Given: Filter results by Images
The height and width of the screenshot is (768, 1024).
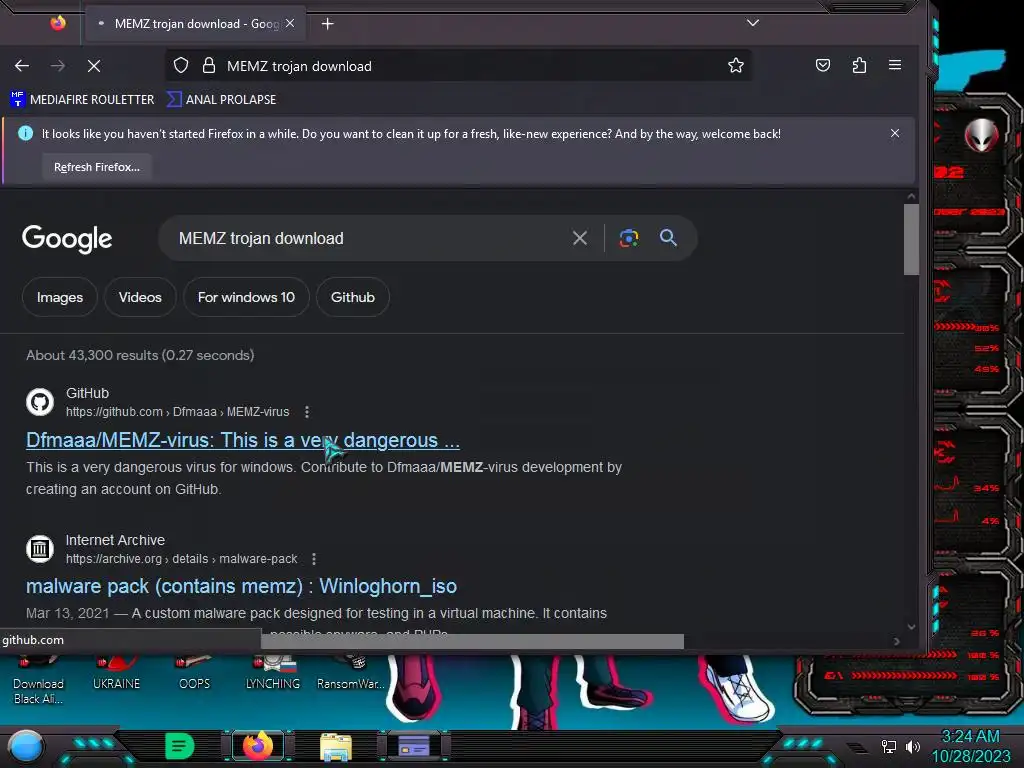Looking at the screenshot, I should [60, 297].
